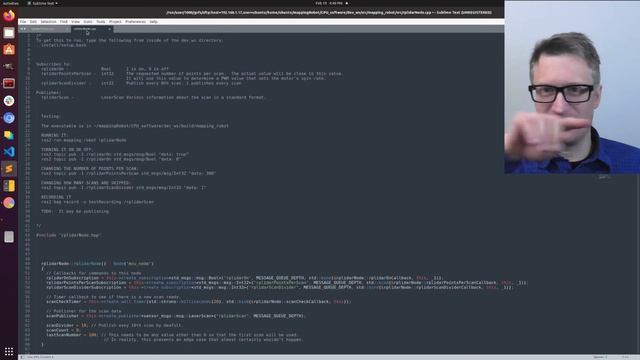Open the View menu

(76, 22)
